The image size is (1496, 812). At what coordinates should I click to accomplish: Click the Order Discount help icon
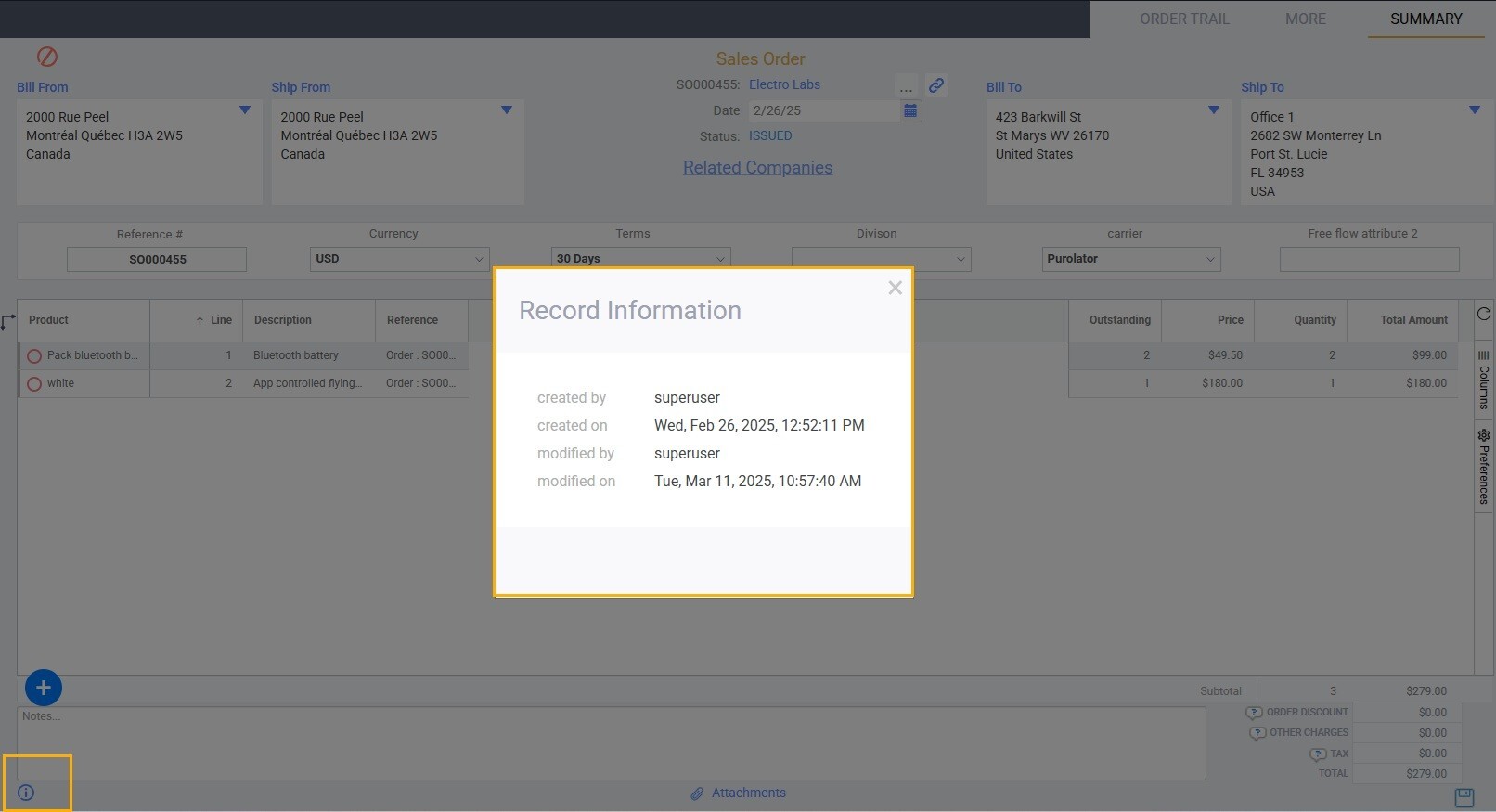pyautogui.click(x=1254, y=713)
